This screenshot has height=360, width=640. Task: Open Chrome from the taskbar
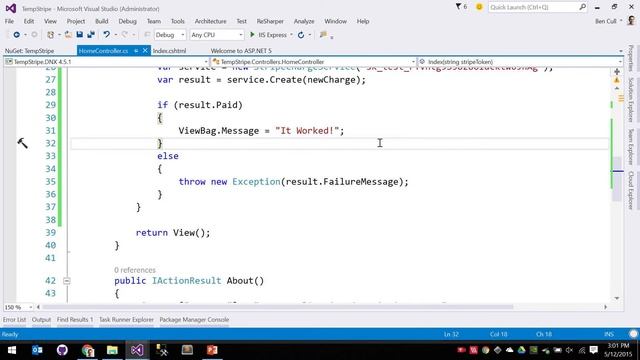tap(87, 350)
